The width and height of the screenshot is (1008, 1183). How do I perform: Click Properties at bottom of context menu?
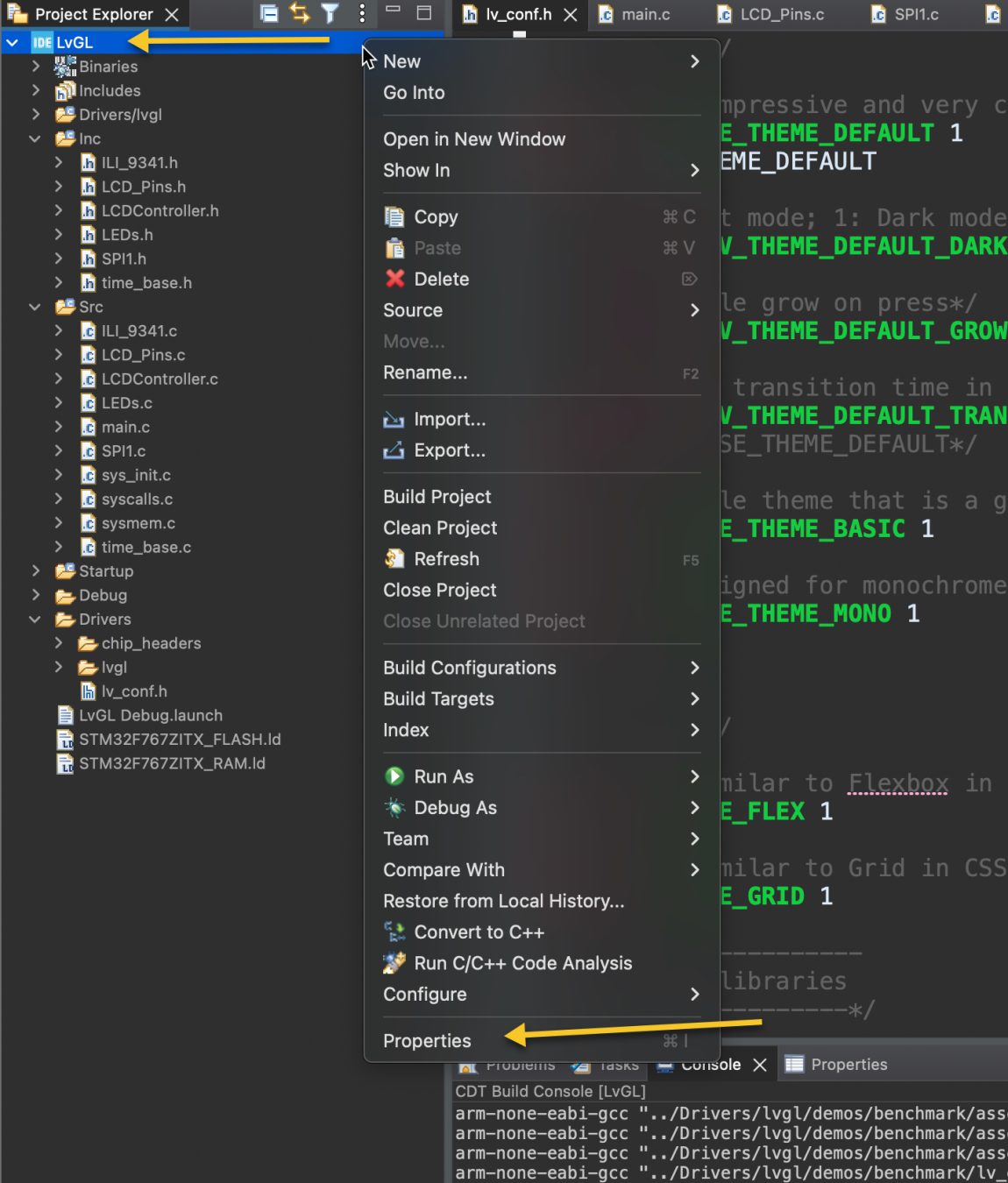tap(427, 1040)
